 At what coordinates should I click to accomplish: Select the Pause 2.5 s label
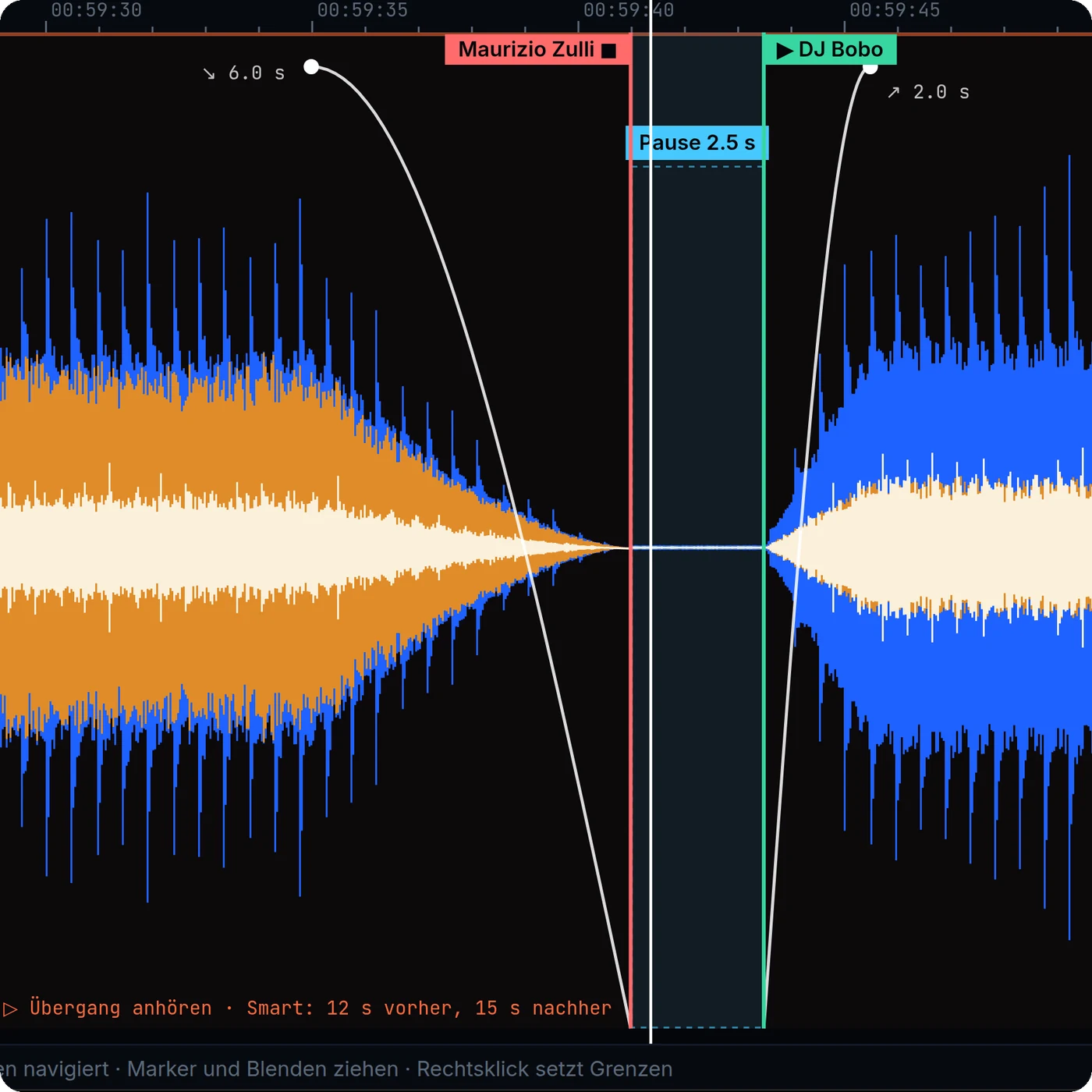(x=697, y=143)
